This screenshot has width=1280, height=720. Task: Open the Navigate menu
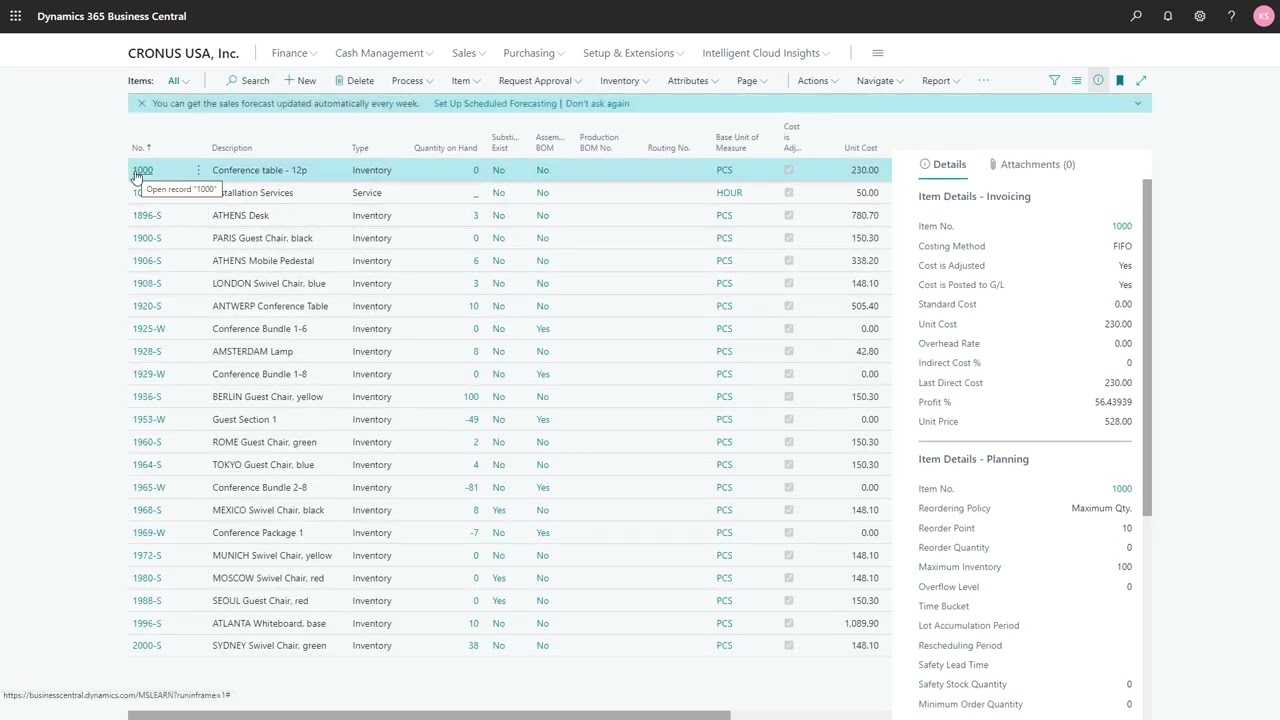[x=880, y=81]
